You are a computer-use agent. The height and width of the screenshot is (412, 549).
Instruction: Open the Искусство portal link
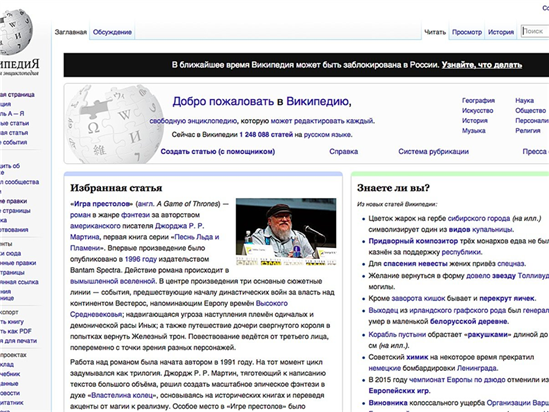click(x=478, y=111)
